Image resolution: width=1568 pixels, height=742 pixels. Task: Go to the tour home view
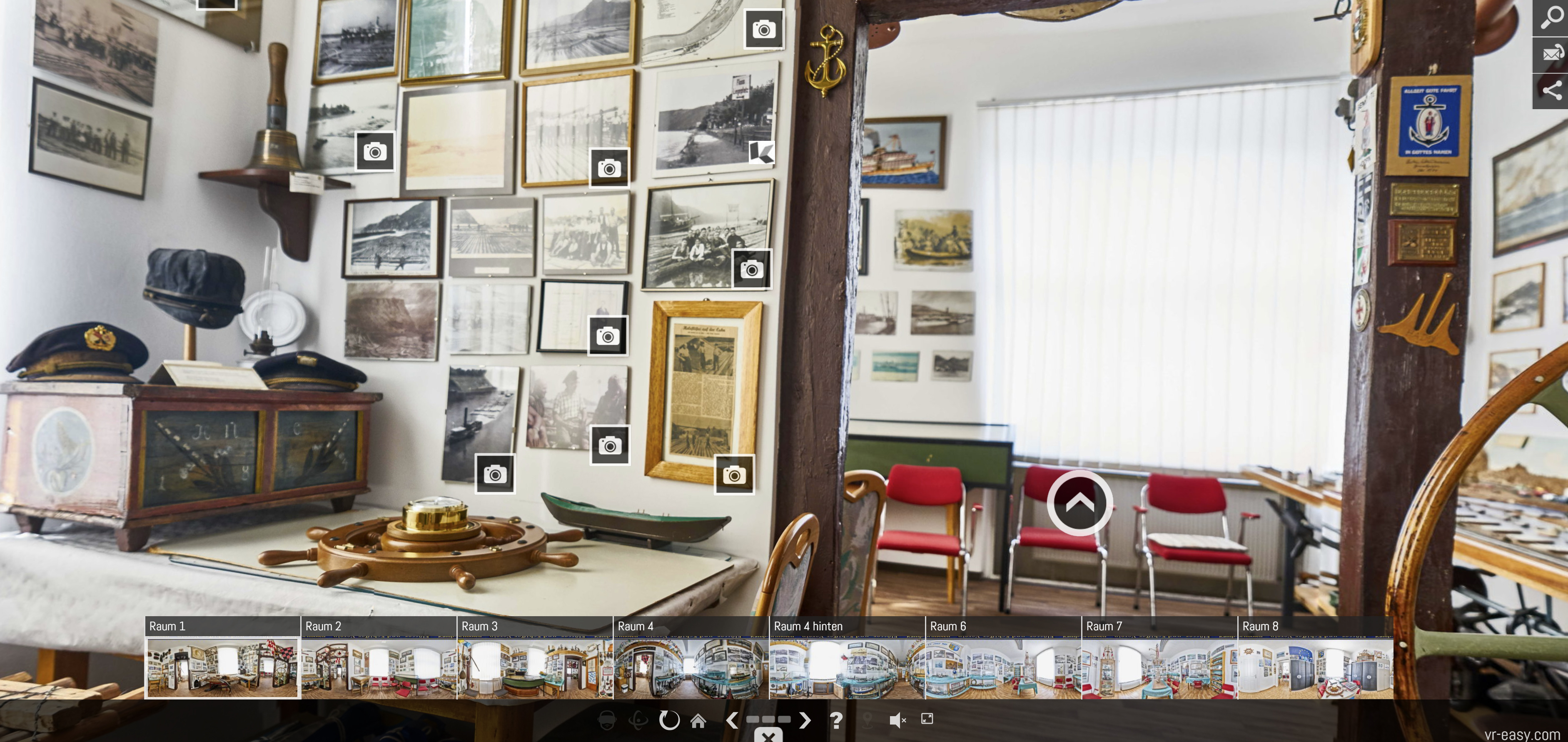[x=698, y=721]
